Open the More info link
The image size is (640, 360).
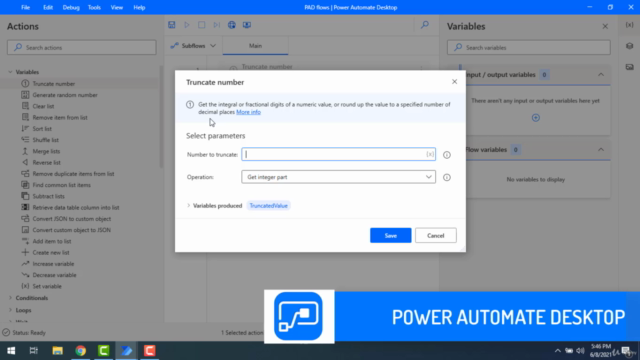tap(248, 112)
